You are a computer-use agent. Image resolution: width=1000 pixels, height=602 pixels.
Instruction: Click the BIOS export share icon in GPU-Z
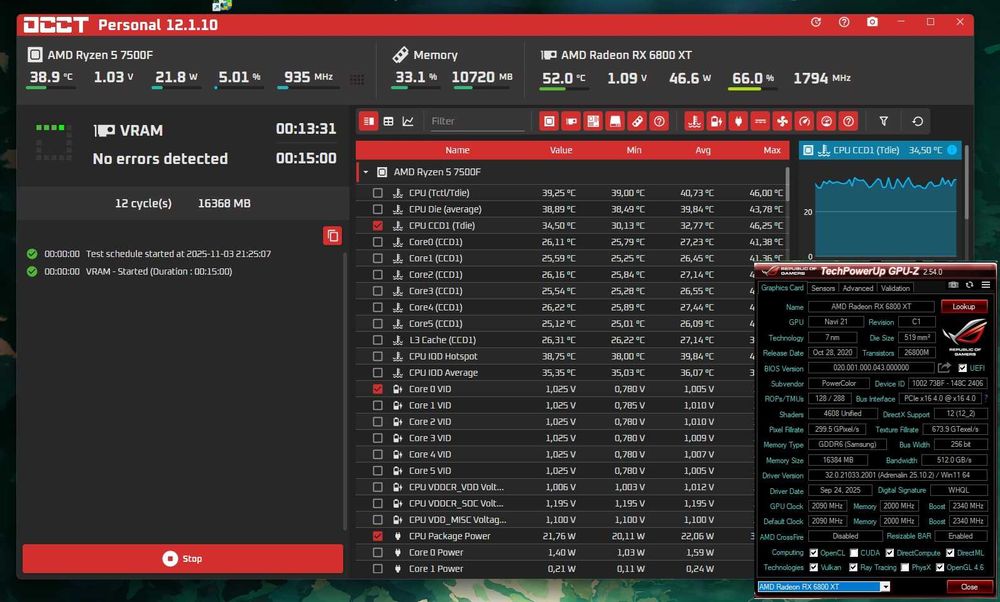(x=944, y=367)
